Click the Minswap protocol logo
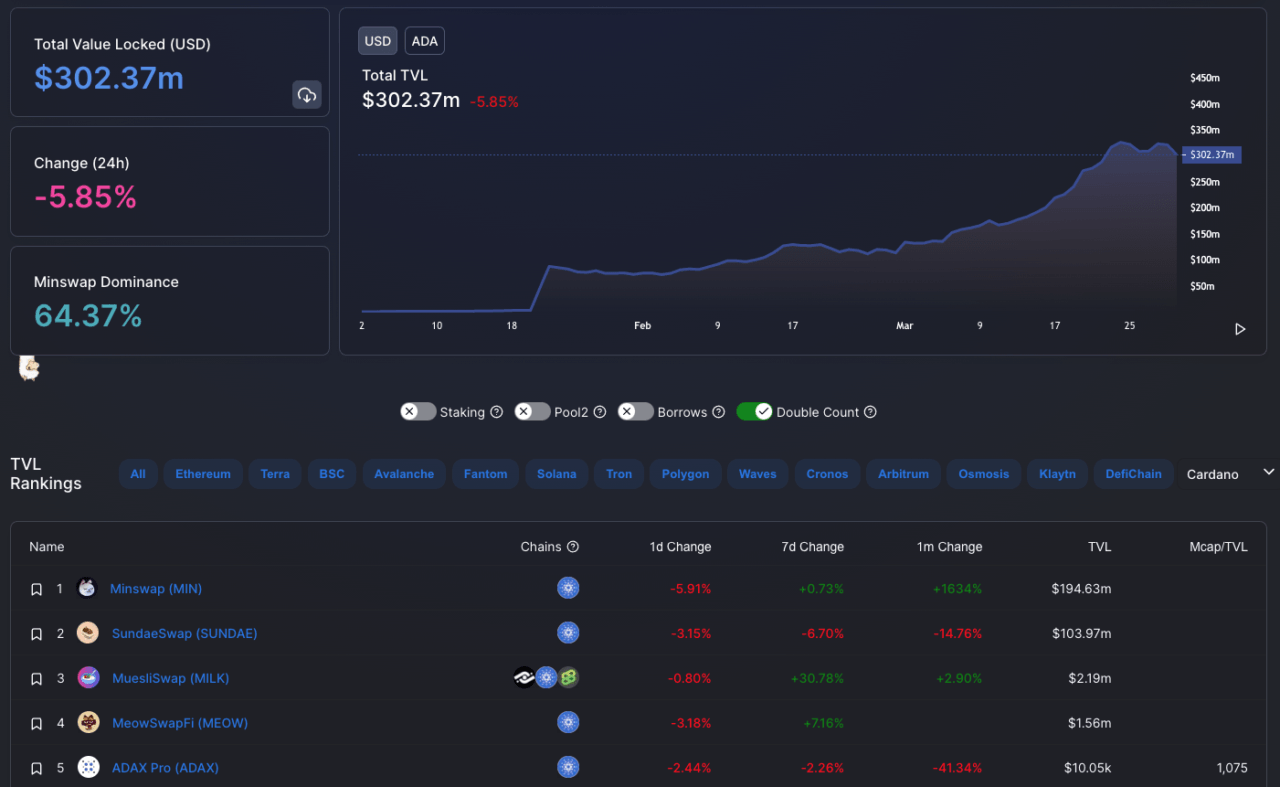Viewport: 1280px width, 787px height. pos(87,588)
